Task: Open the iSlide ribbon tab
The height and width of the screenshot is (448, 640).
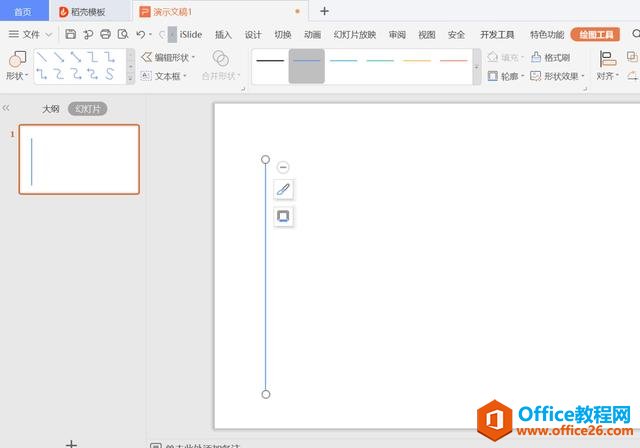Action: 191,35
